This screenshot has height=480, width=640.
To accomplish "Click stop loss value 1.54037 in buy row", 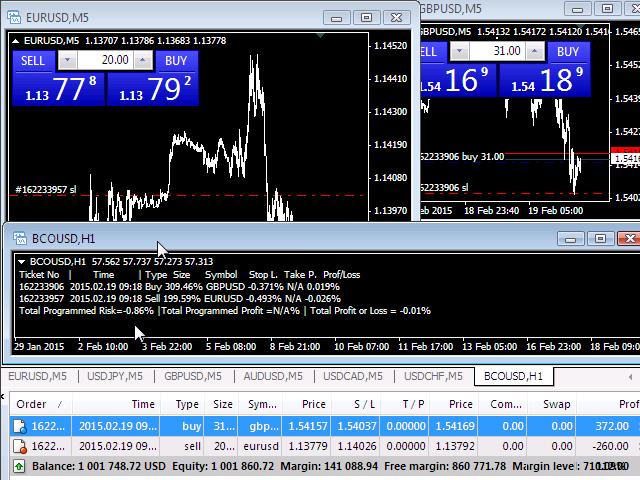I will 356,426.
